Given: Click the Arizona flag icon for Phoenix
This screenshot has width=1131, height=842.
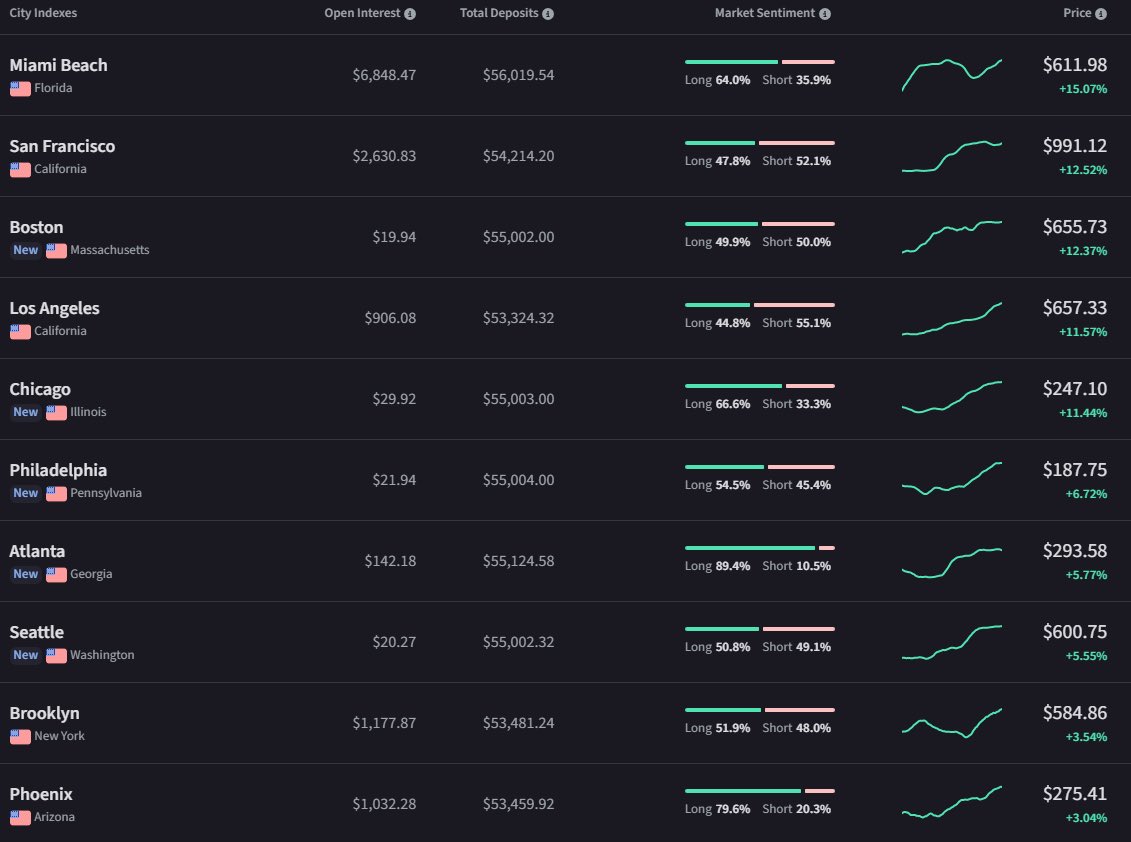Looking at the screenshot, I should tap(18, 817).
